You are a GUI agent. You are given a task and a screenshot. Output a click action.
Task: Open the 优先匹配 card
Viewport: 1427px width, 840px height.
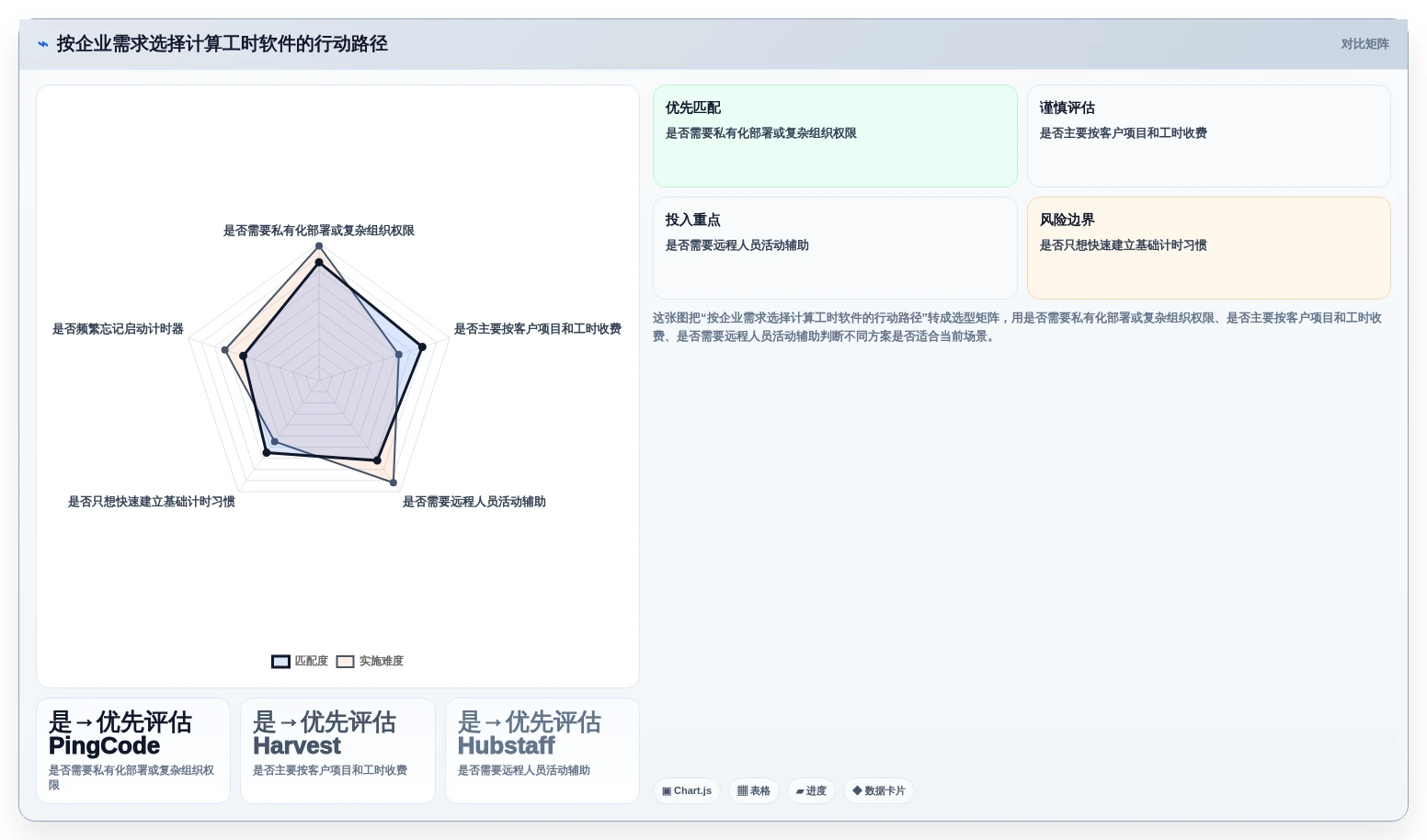[x=835, y=136]
